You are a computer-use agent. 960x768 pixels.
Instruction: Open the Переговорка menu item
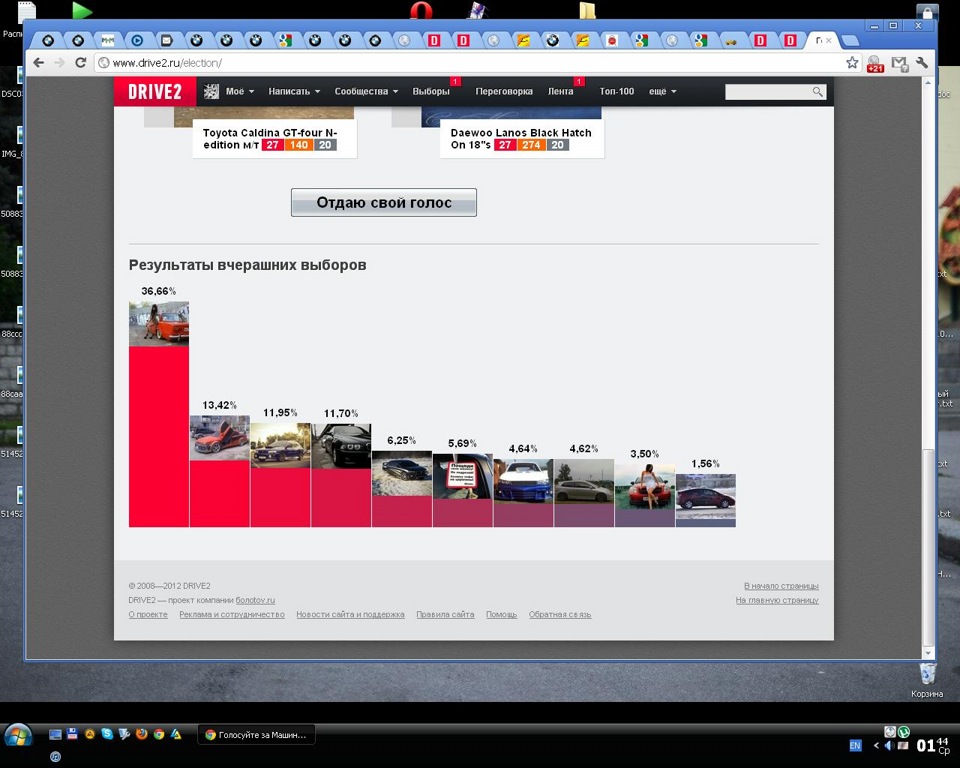(504, 91)
